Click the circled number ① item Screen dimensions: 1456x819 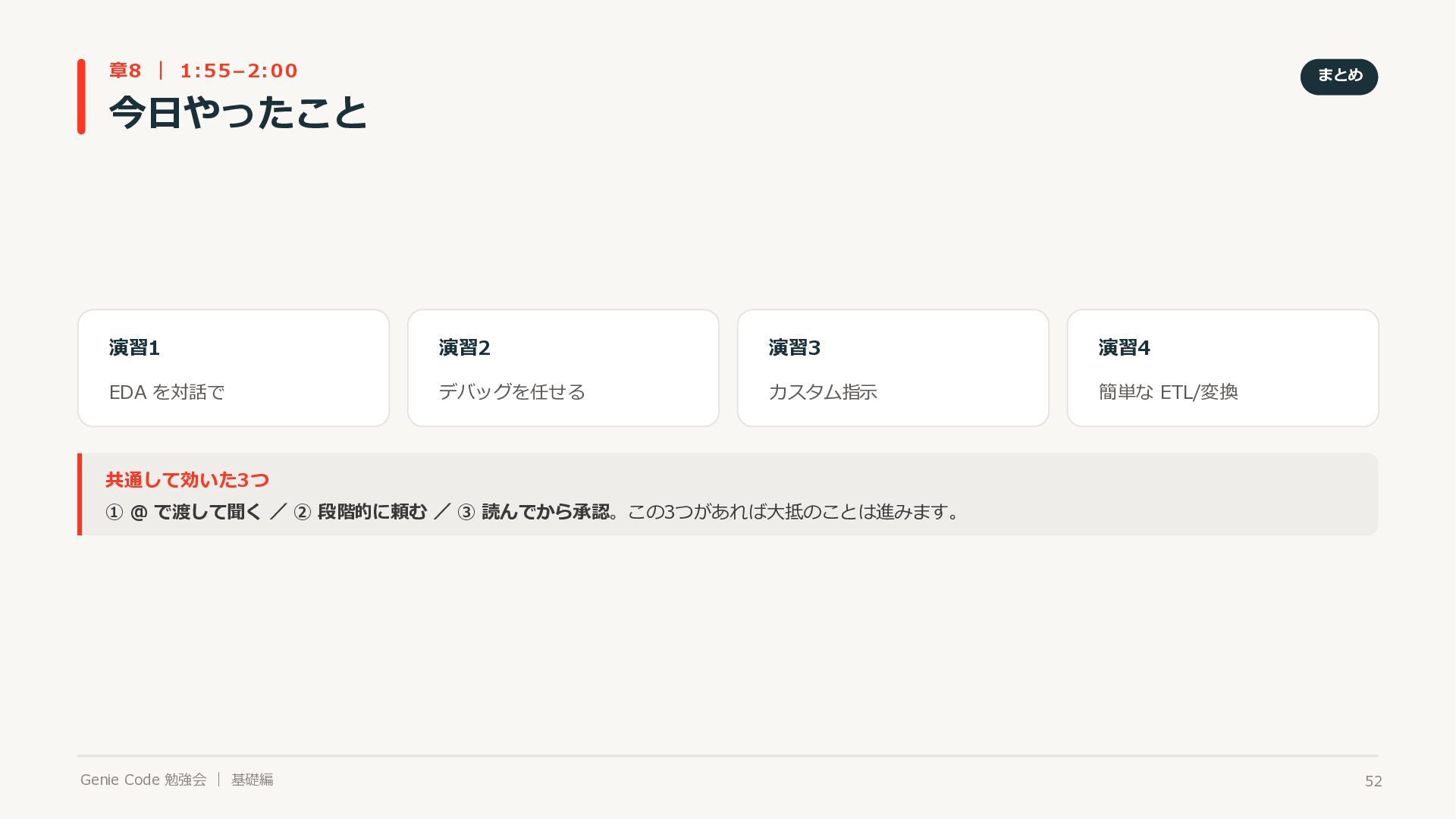183,512
